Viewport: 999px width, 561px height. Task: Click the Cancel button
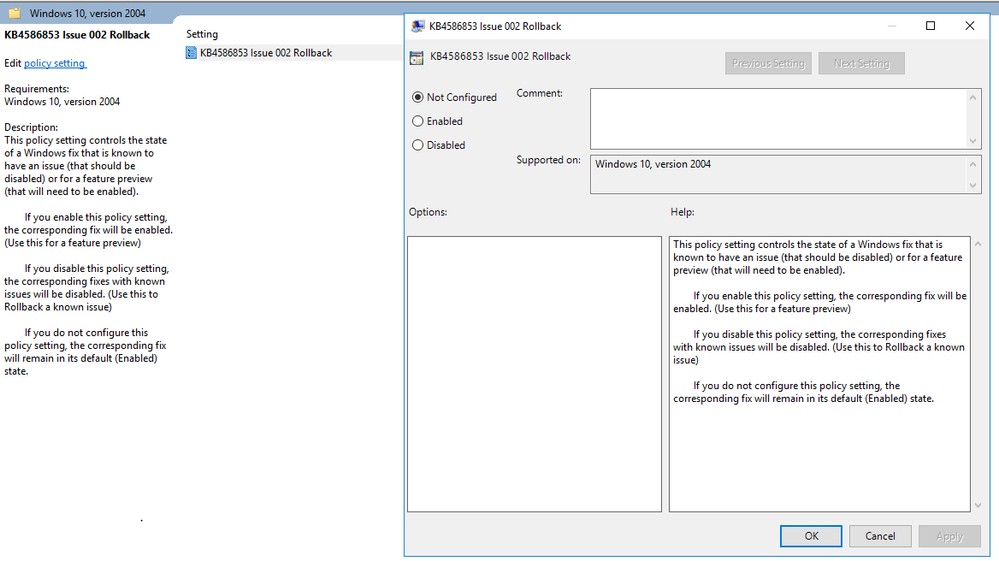[x=880, y=536]
